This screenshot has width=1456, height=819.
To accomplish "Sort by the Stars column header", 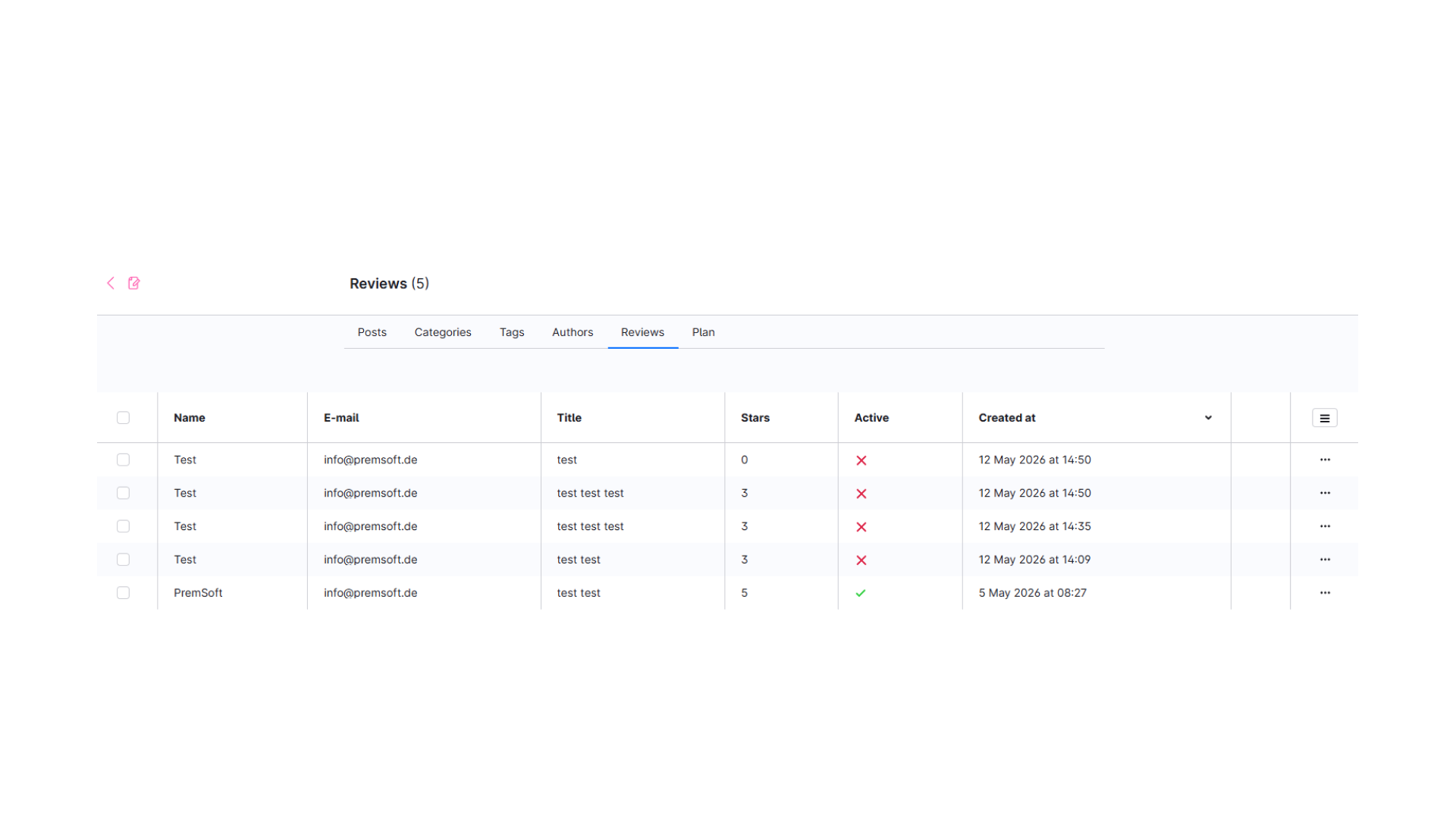I will coord(755,418).
